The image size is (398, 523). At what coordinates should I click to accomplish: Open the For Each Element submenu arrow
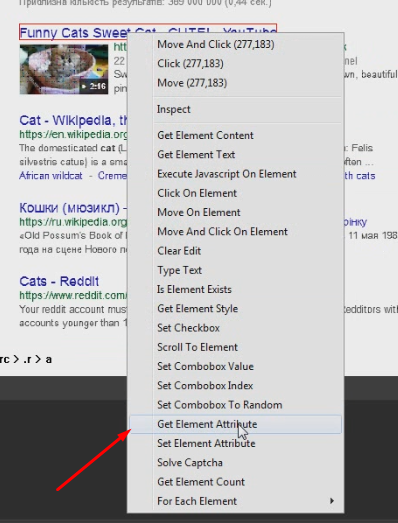pos(332,501)
